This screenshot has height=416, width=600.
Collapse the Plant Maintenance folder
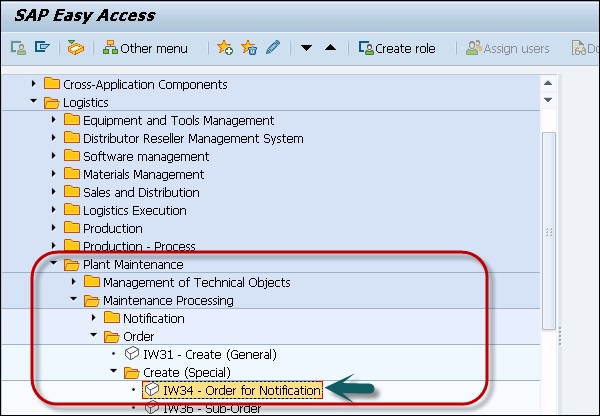coord(54,265)
